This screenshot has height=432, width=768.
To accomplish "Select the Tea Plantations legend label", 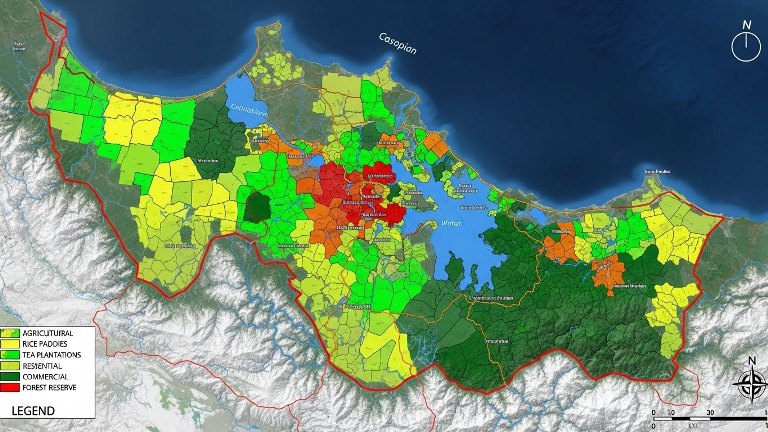I will coord(54,355).
